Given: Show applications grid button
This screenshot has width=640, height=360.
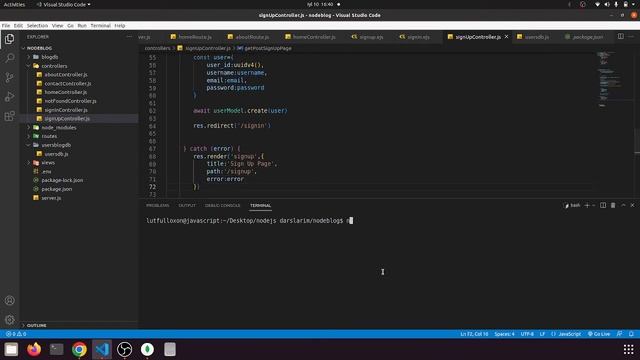Looking at the screenshot, I should [x=629, y=349].
